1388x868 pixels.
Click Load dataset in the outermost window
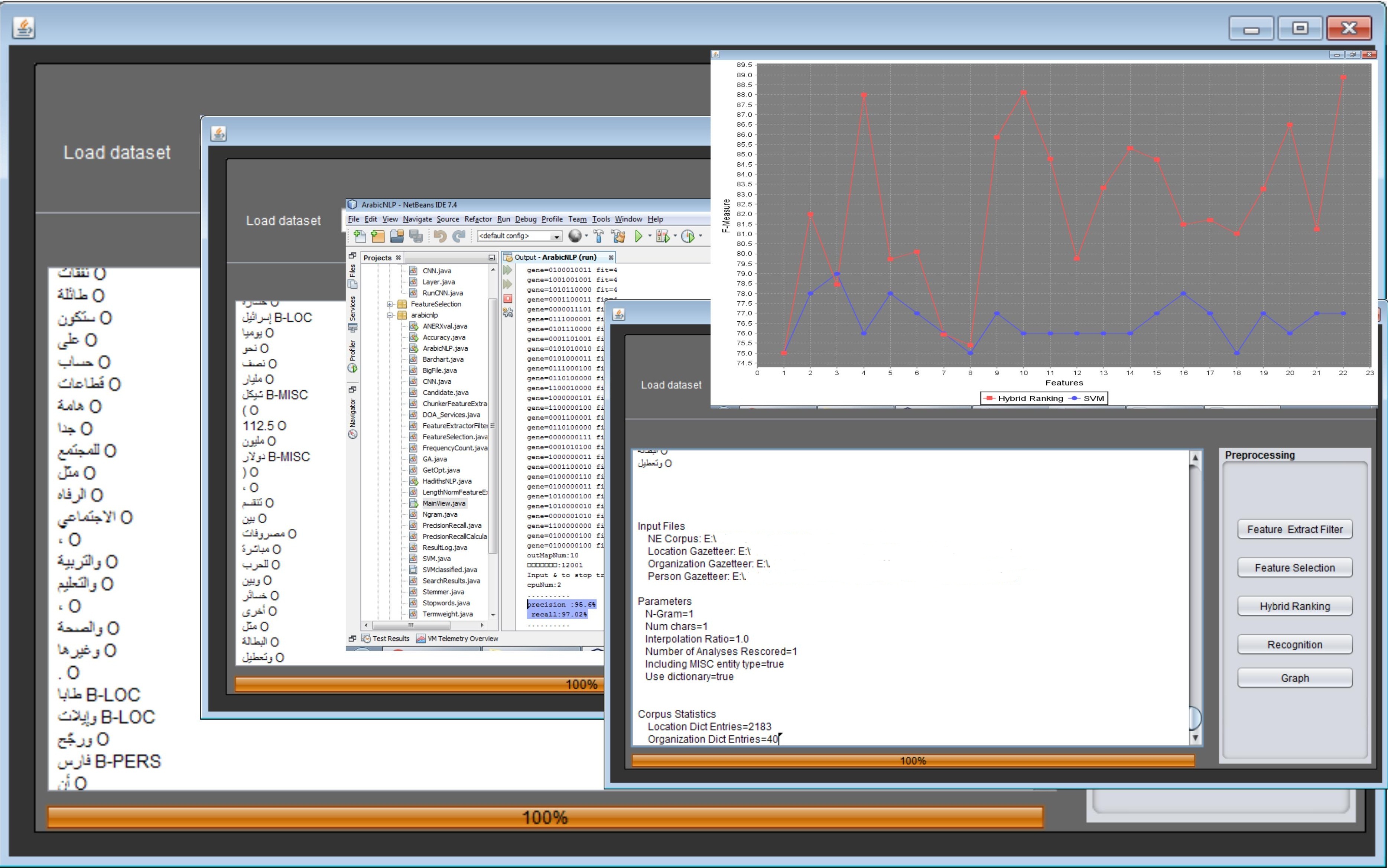click(x=117, y=153)
